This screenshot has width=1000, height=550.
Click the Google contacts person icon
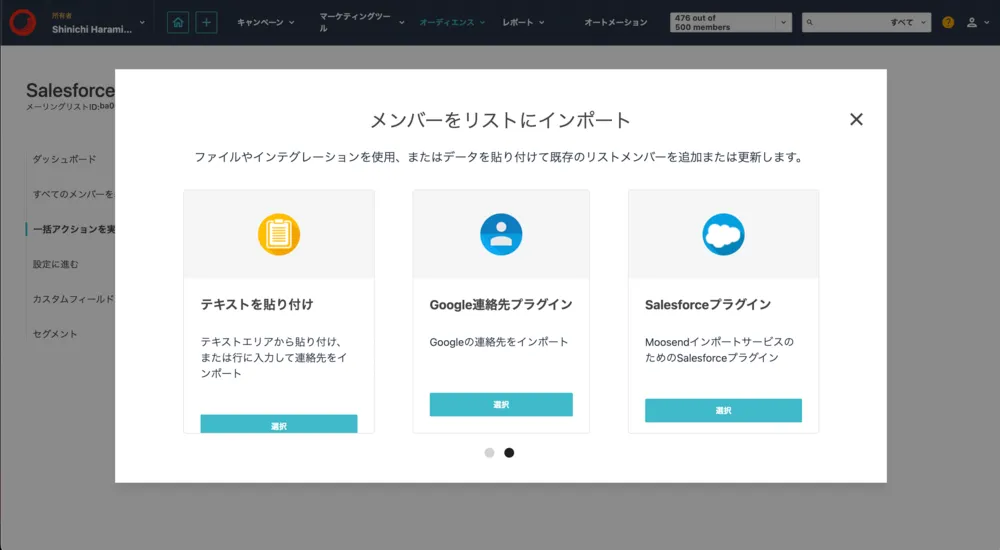(x=501, y=234)
